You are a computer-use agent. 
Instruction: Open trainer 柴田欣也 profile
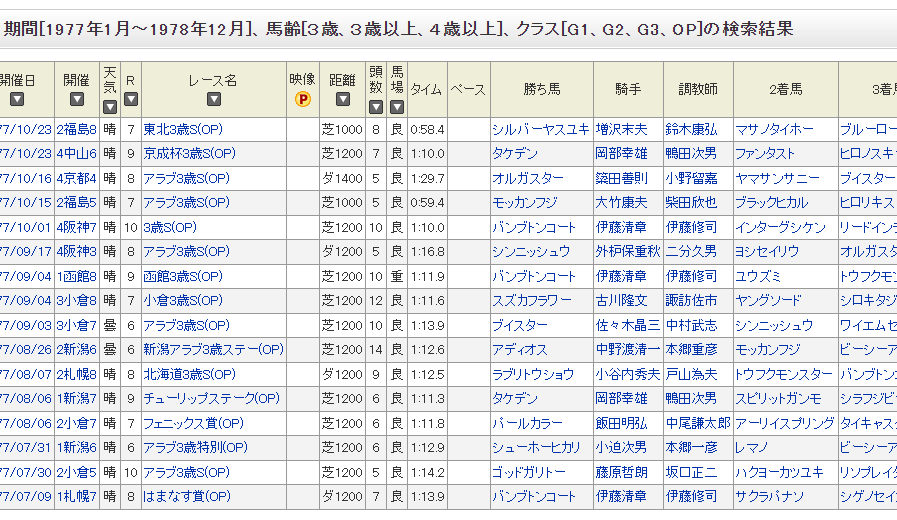click(x=691, y=203)
